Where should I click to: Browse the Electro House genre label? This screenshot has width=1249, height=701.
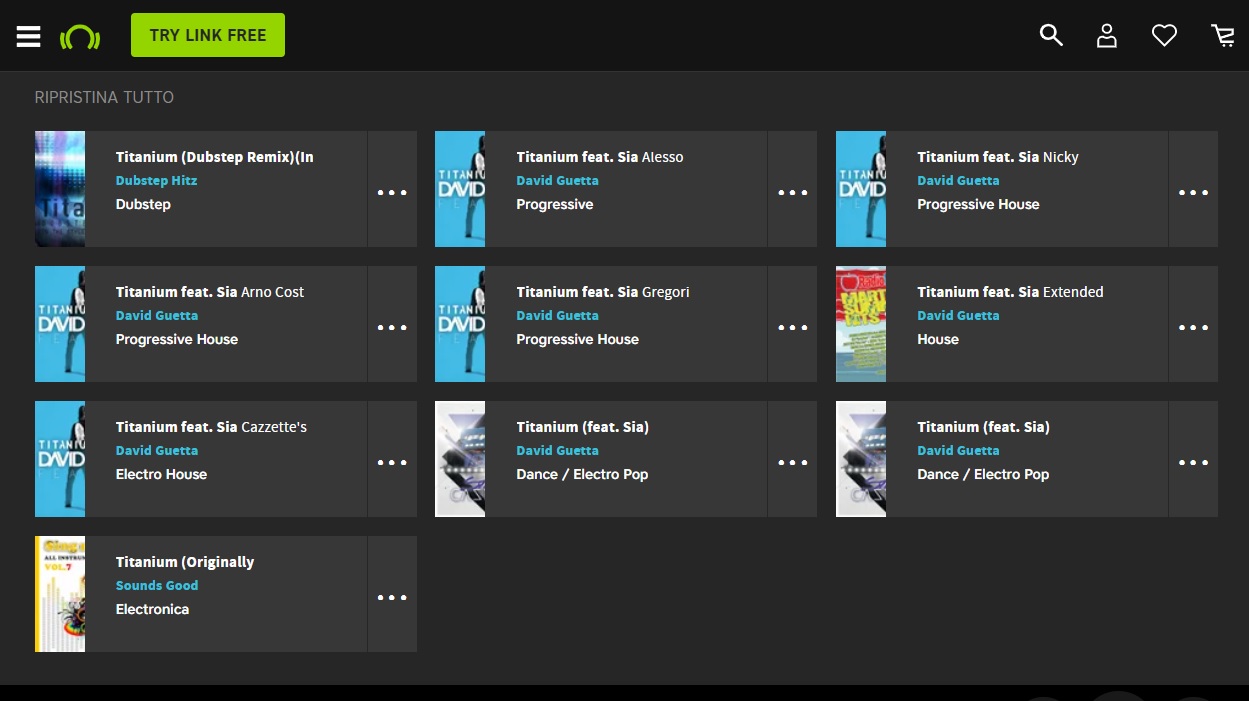pos(161,475)
